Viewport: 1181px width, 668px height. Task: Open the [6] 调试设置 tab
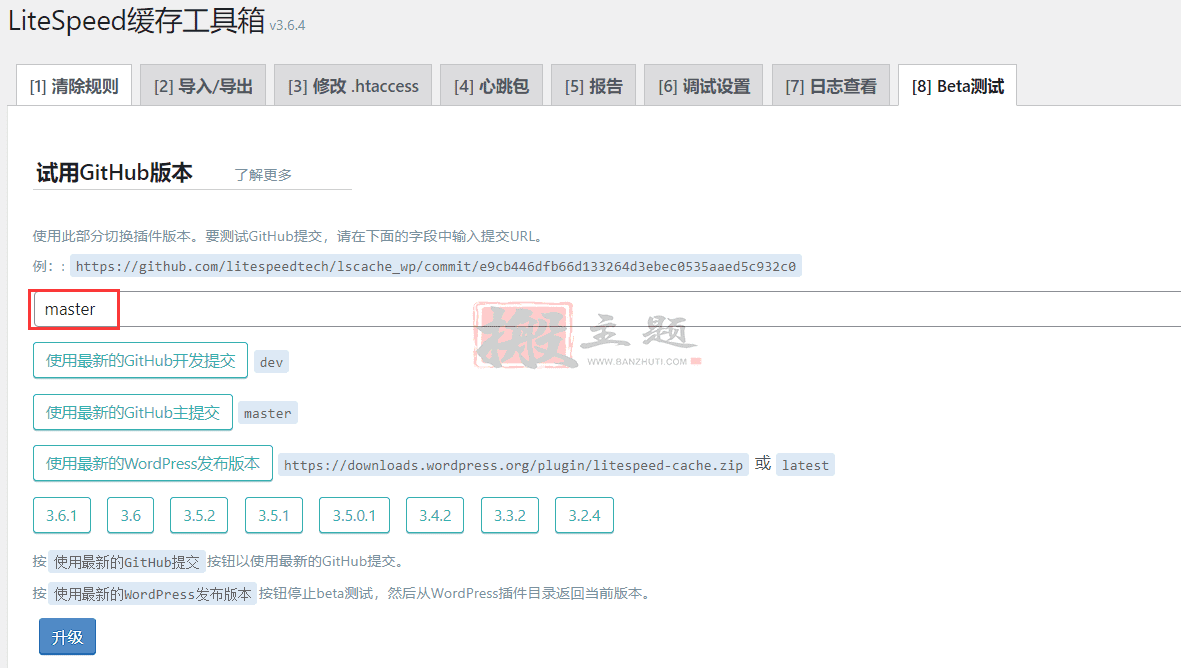[703, 86]
